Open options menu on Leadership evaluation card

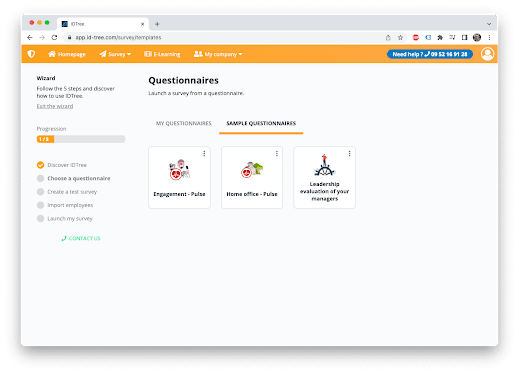(x=349, y=153)
